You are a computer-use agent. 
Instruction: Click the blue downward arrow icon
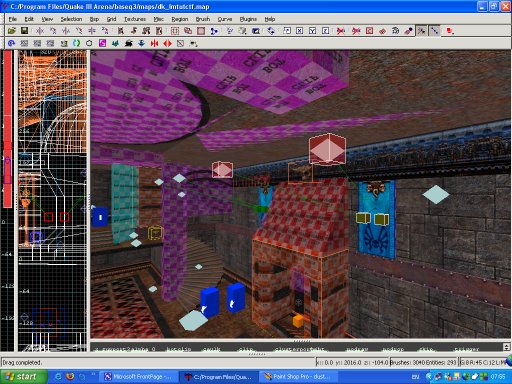pos(142,43)
